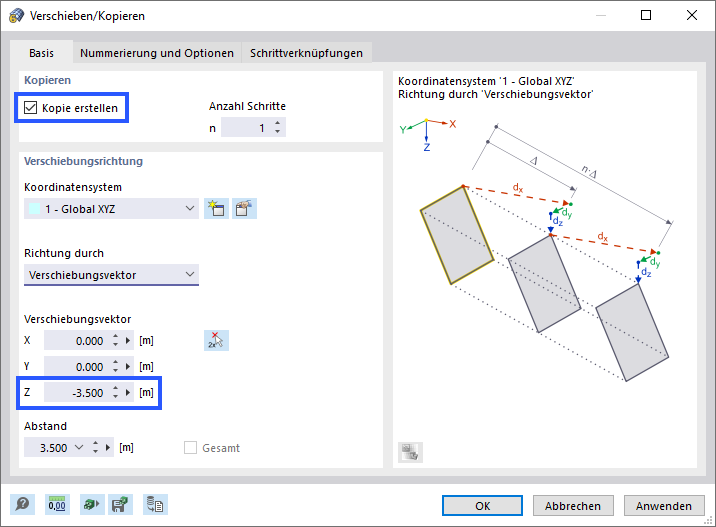Click the graphic settings icon under the preview
This screenshot has width=716, height=527.
point(410,452)
